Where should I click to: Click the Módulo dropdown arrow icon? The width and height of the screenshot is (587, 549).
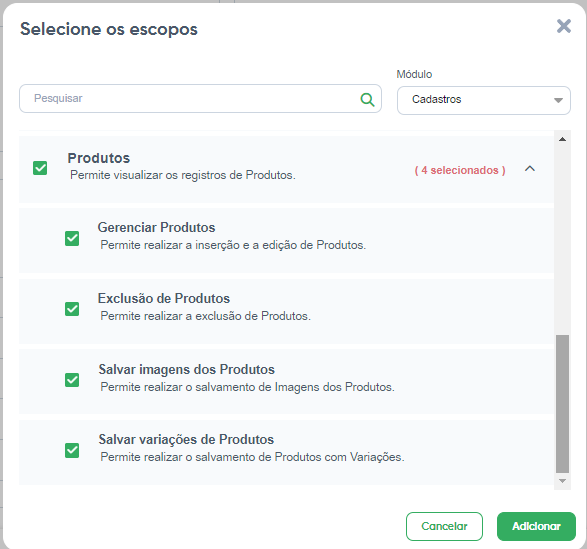[558, 100]
